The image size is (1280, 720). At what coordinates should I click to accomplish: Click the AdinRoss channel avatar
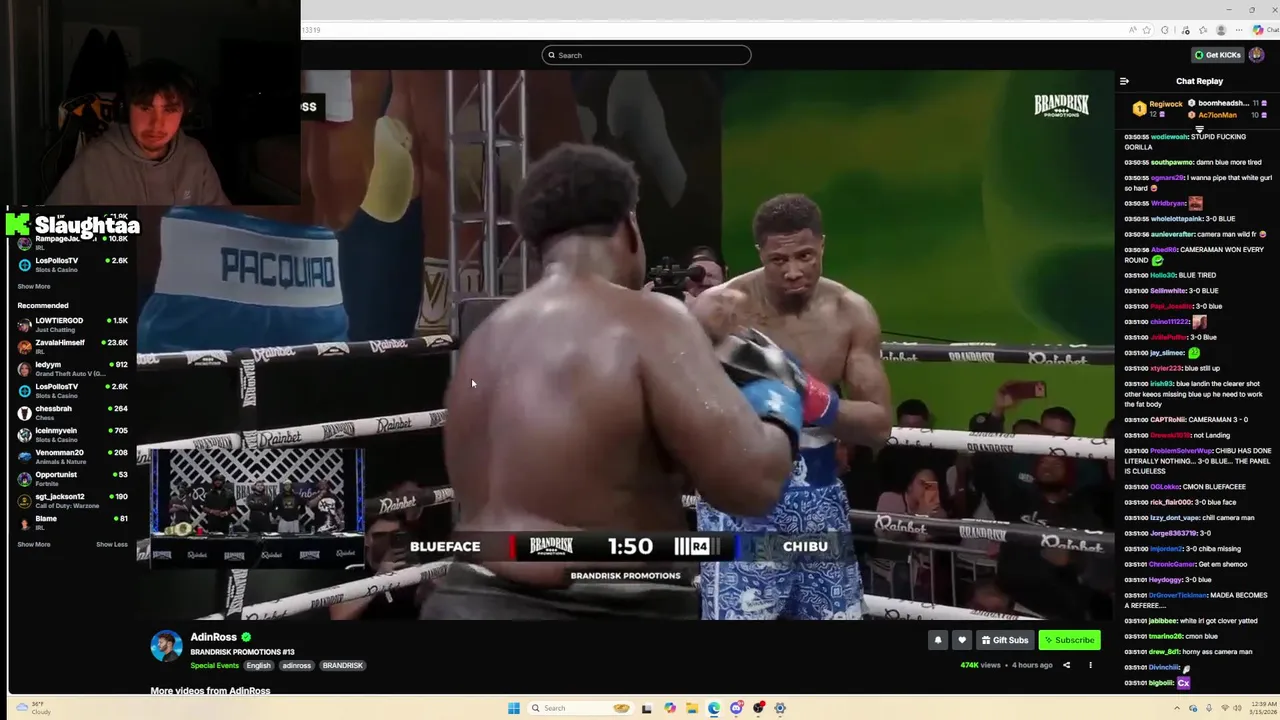[x=166, y=646]
